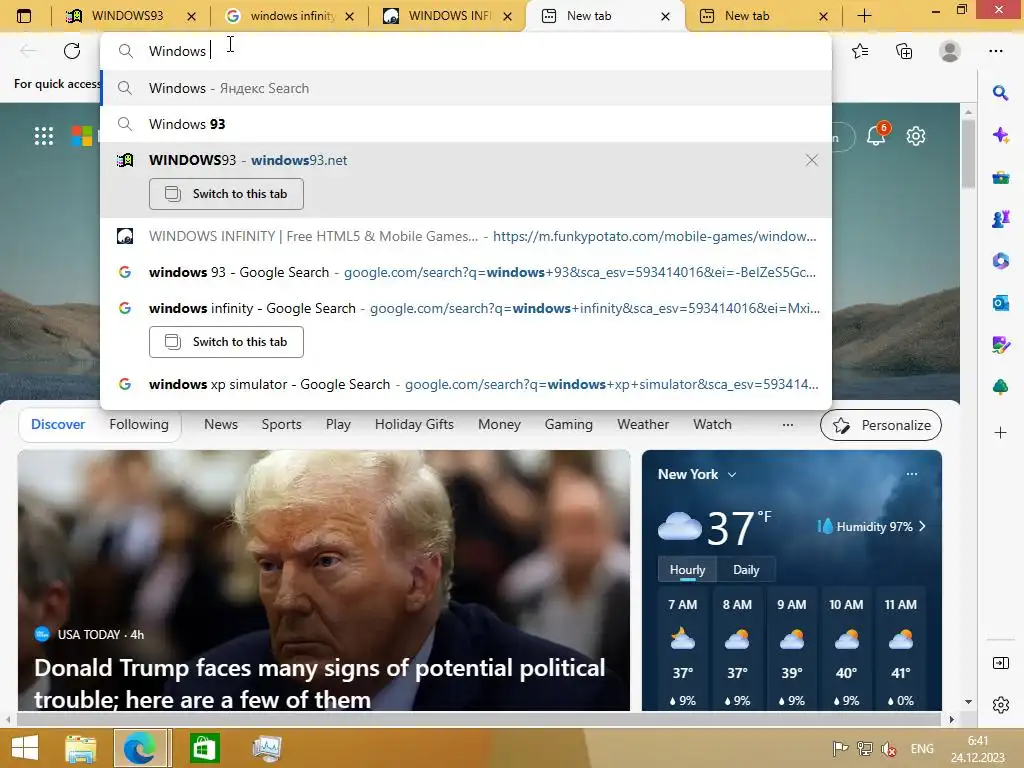Open the tab actions menu icon
This screenshot has width=1024, height=768.
pyautogui.click(x=24, y=16)
